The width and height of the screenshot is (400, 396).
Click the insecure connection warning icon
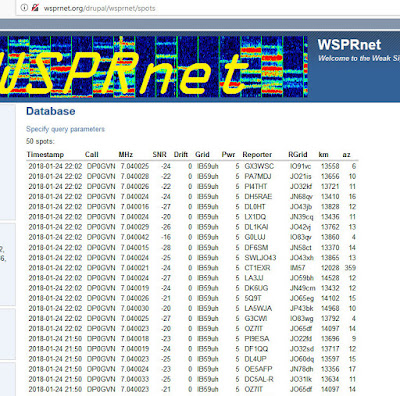pos(35,8)
